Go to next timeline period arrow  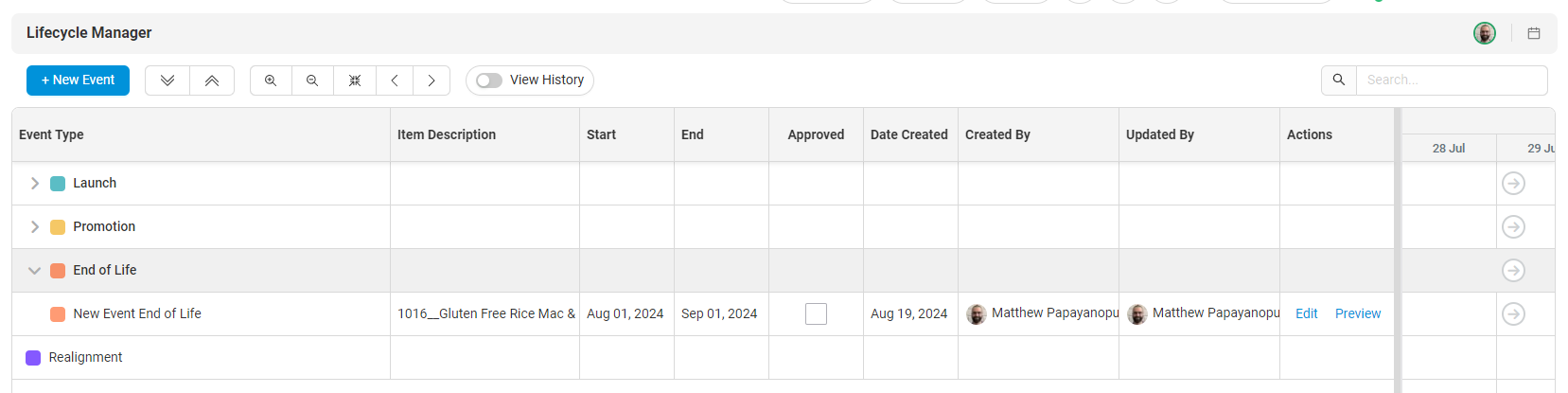pos(432,80)
